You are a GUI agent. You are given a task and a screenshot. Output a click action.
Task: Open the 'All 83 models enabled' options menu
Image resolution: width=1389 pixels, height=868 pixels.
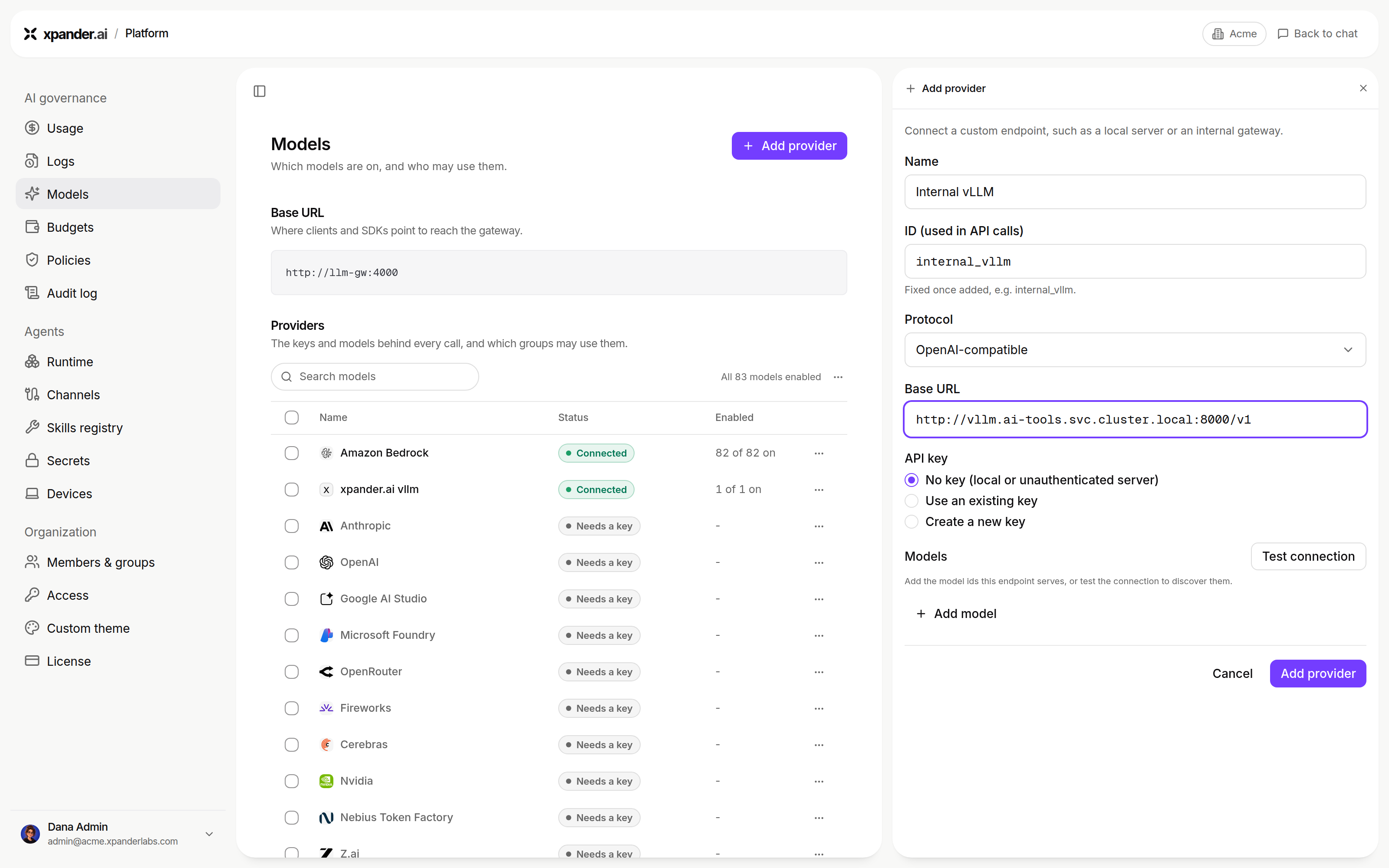click(838, 377)
